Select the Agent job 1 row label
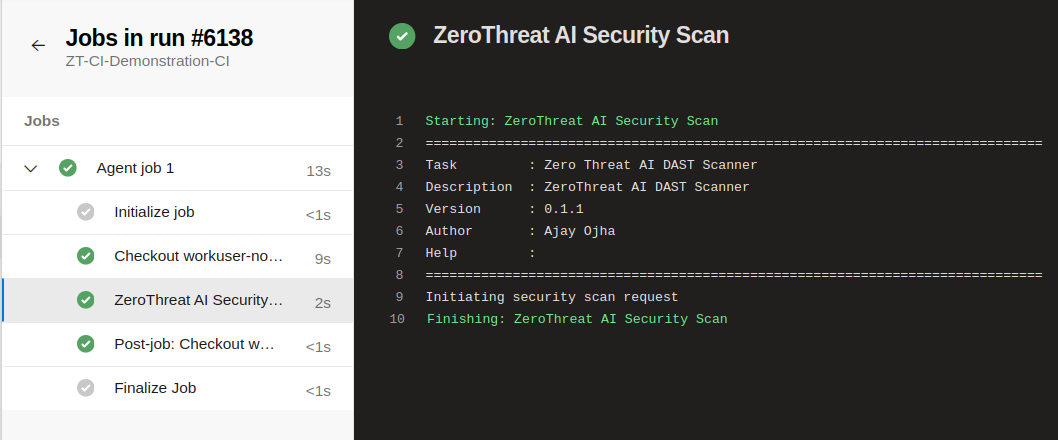 [x=135, y=168]
